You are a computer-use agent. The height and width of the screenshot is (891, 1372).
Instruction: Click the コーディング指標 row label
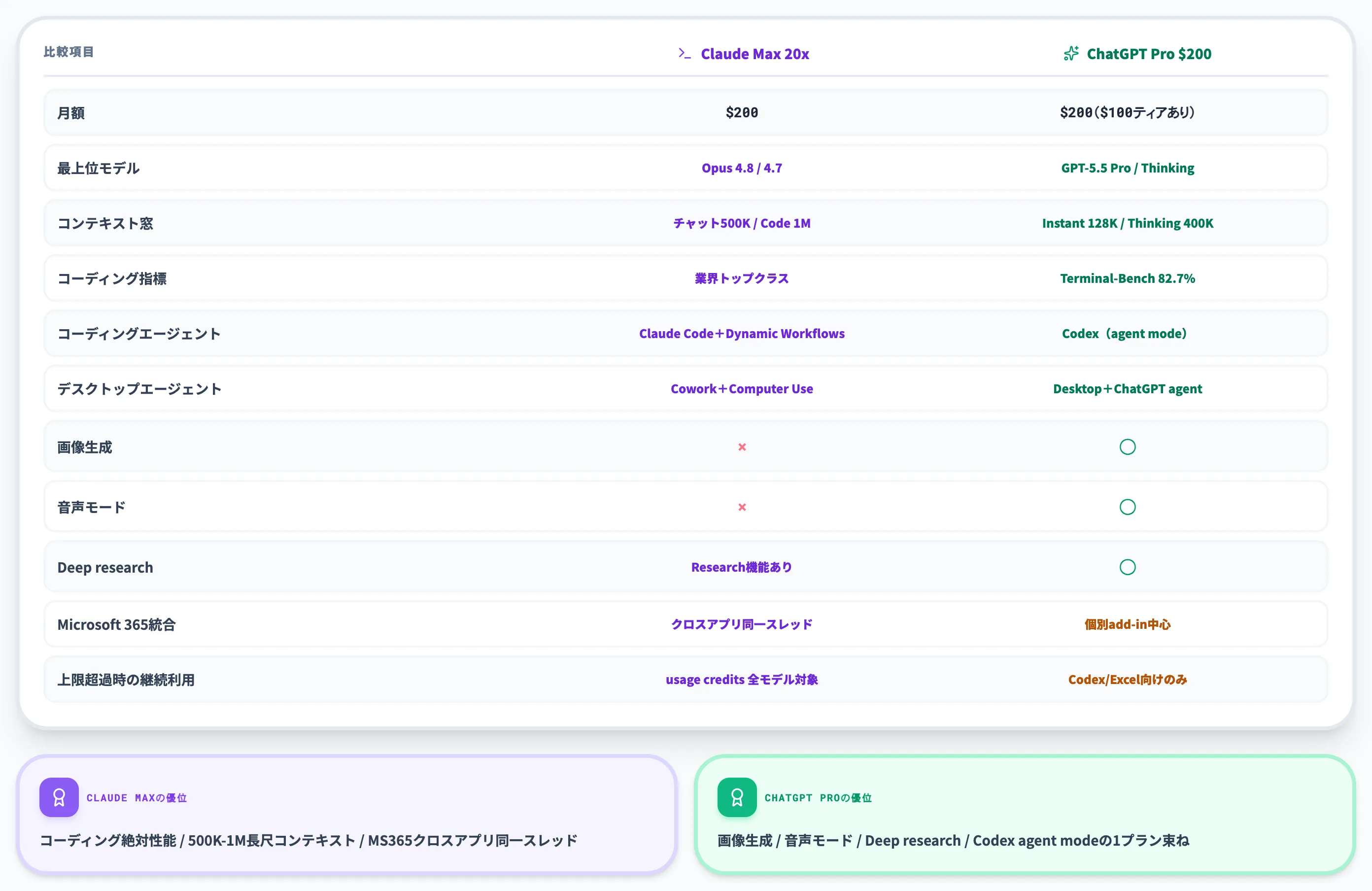112,279
